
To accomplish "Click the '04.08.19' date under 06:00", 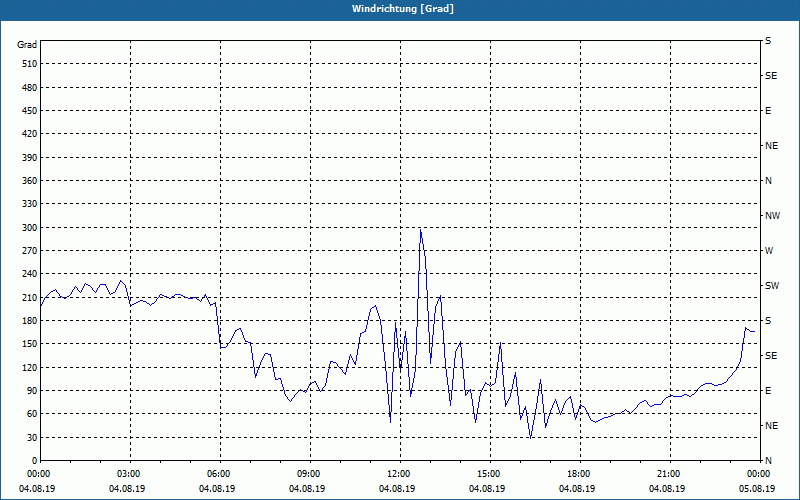I will click(217, 489).
